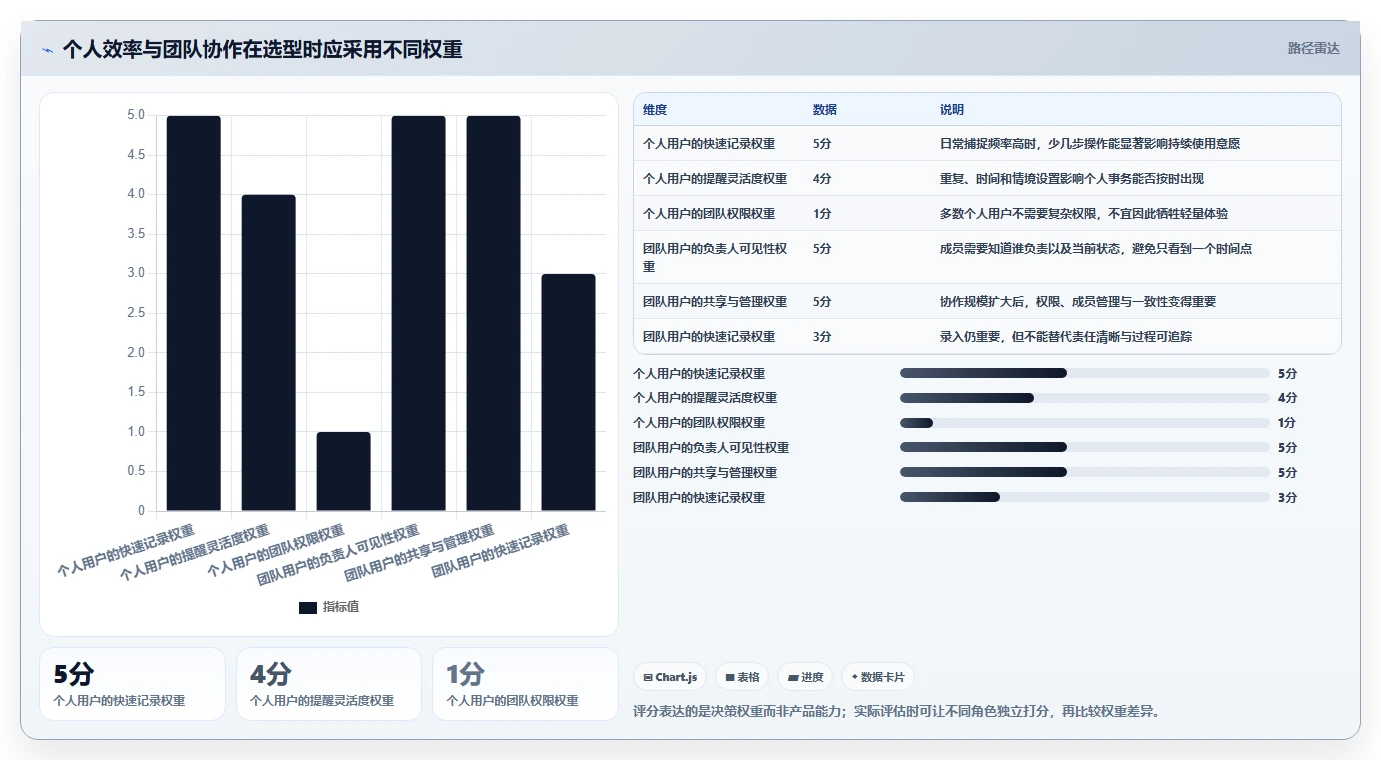Click table cell 团队用户的共享与管理权重
Image resolution: width=1381 pixels, height=760 pixels.
tap(715, 301)
